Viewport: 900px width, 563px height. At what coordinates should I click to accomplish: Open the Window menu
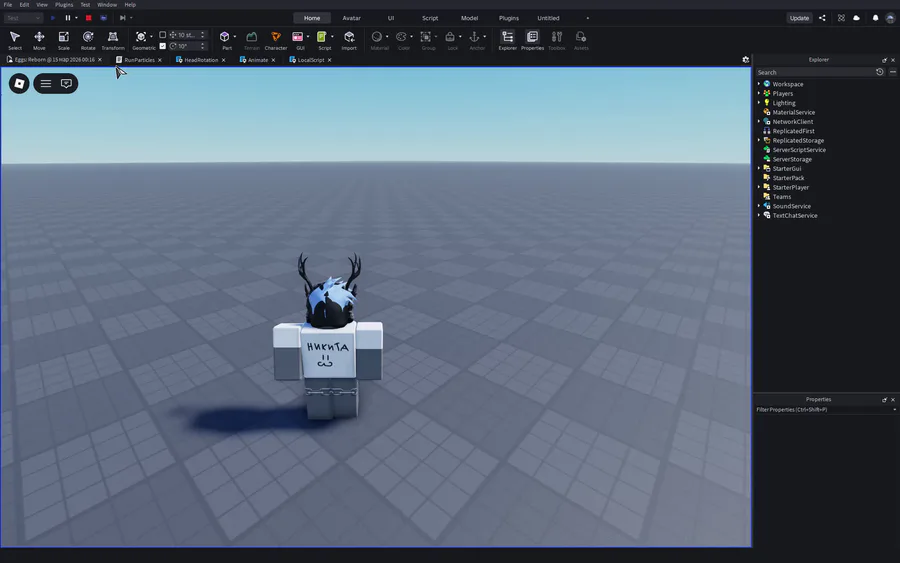[107, 5]
